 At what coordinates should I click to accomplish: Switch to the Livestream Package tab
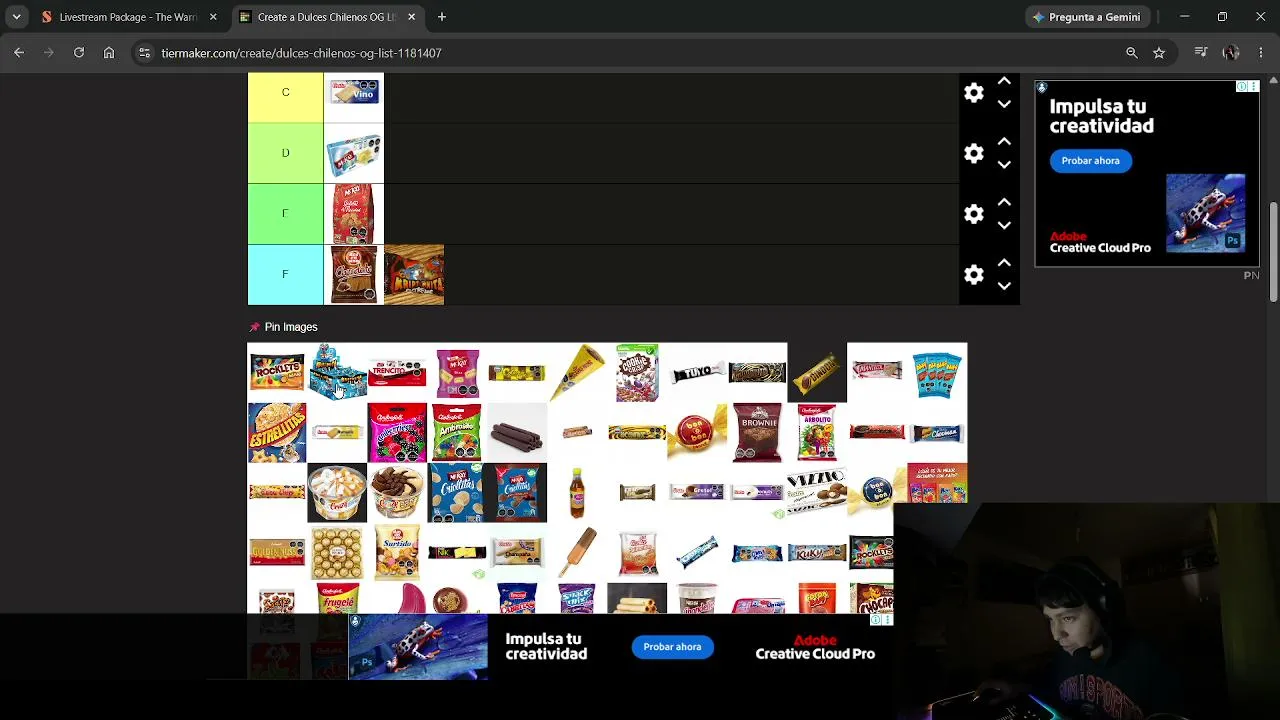pos(128,17)
